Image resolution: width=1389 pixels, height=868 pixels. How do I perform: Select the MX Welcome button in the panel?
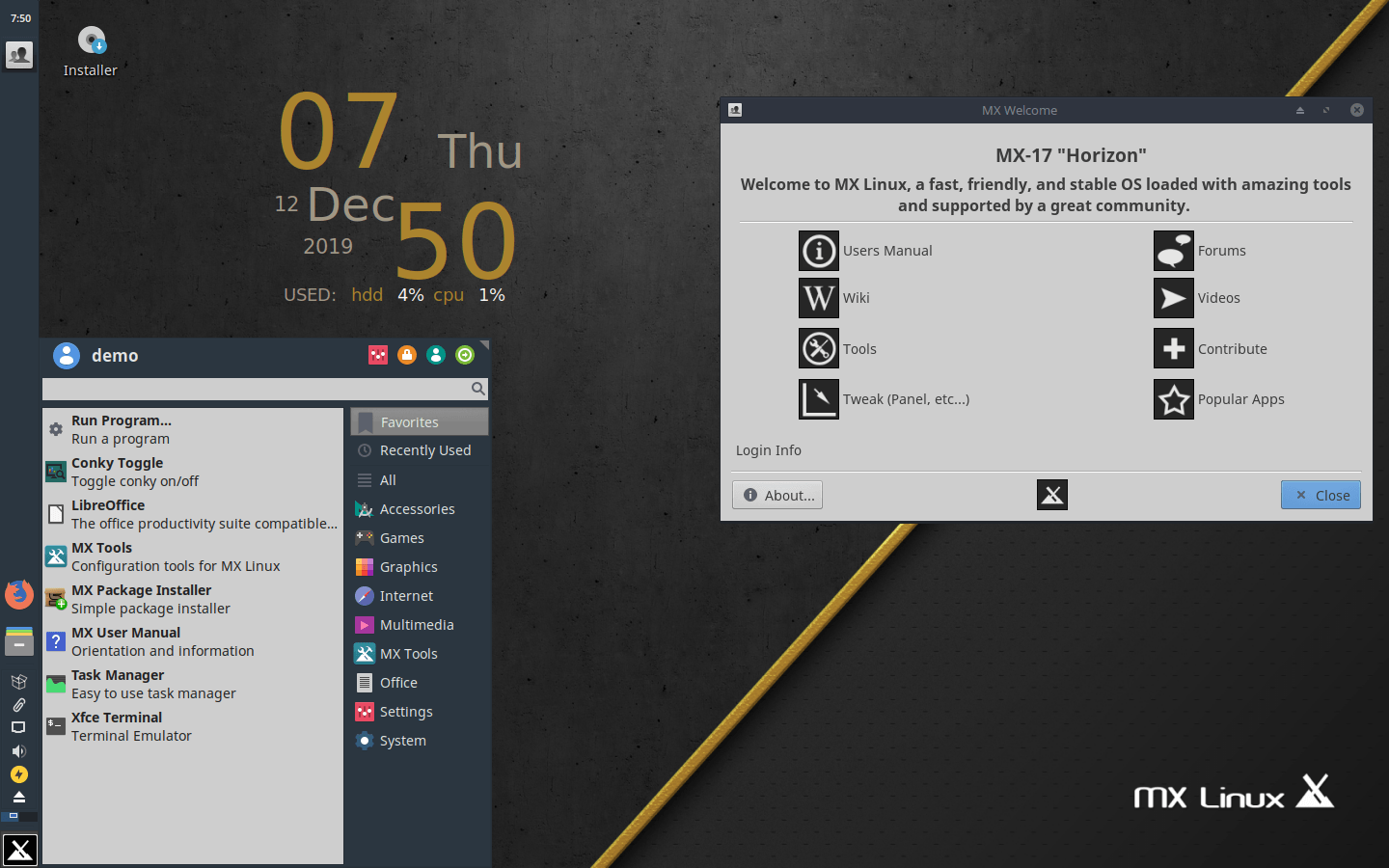19,55
